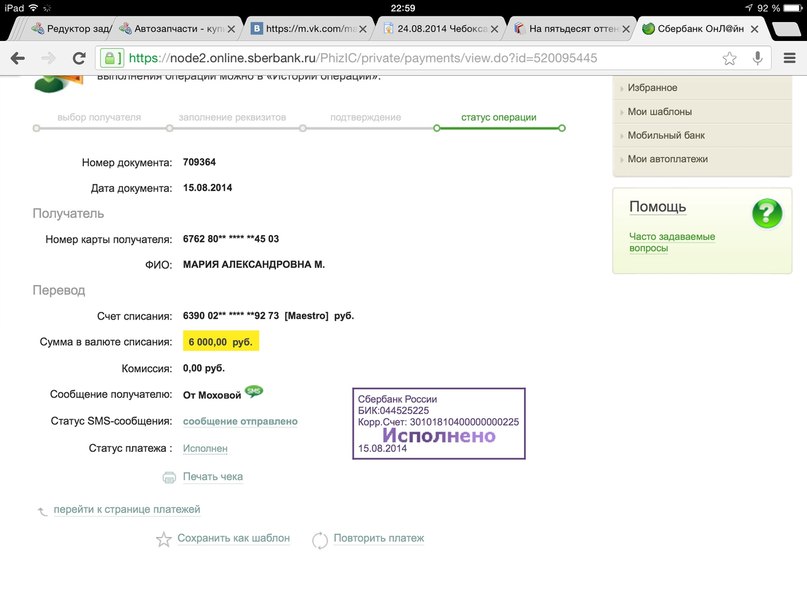
Task: Click Повторить платеж link
Action: pos(379,538)
